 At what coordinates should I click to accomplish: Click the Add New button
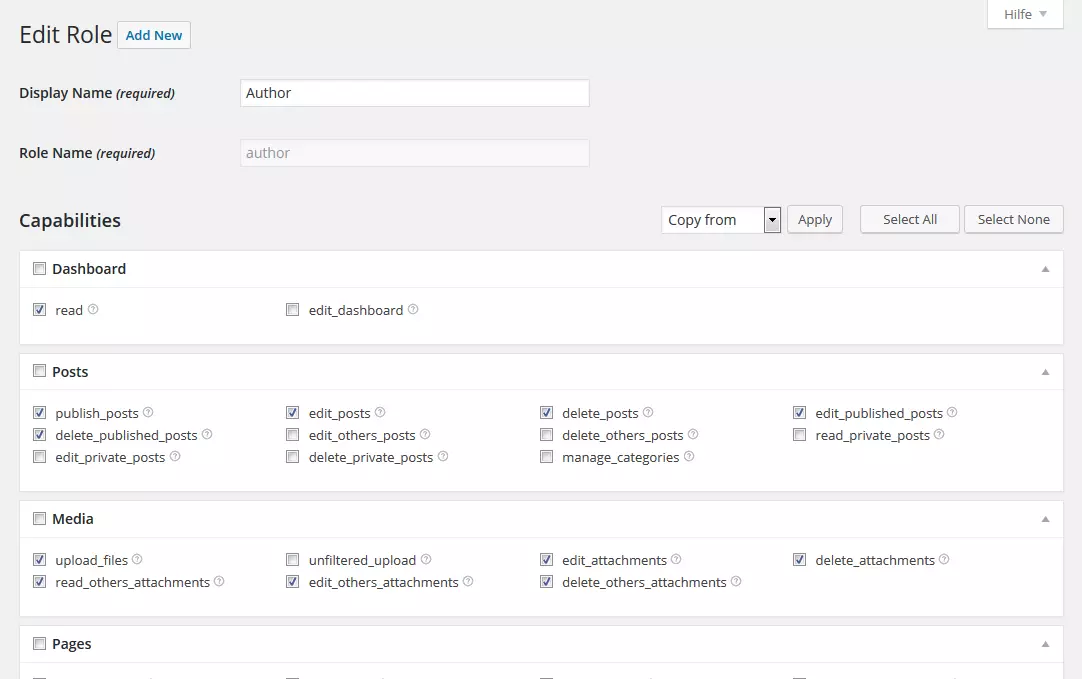click(x=154, y=35)
